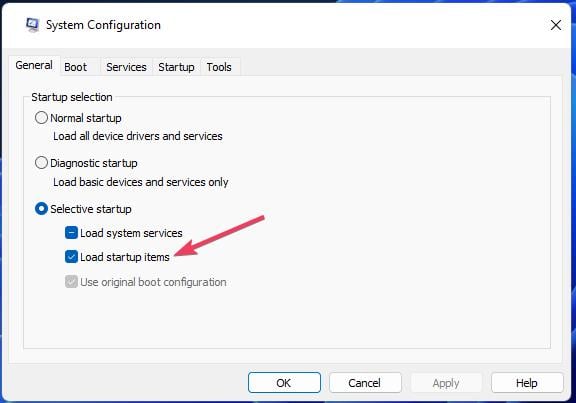The height and width of the screenshot is (403, 576).
Task: Click the System Configuration title bar icon
Action: point(32,25)
